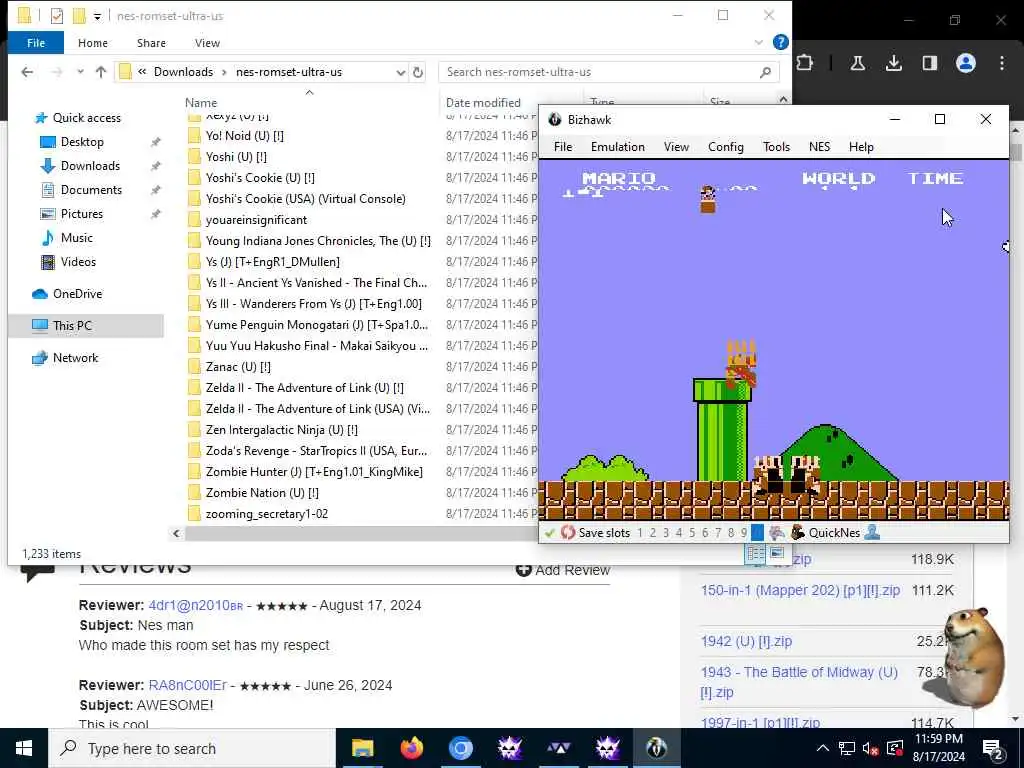Click the search magnifier icon in Explorer search box

765,72
